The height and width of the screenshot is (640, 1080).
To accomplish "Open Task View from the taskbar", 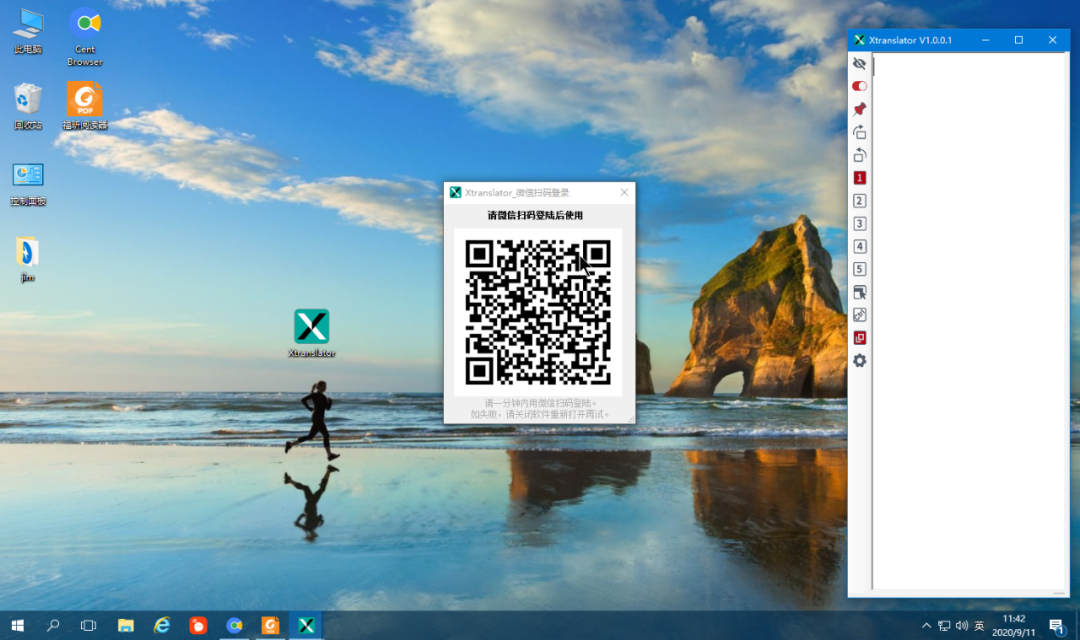I will pos(88,626).
